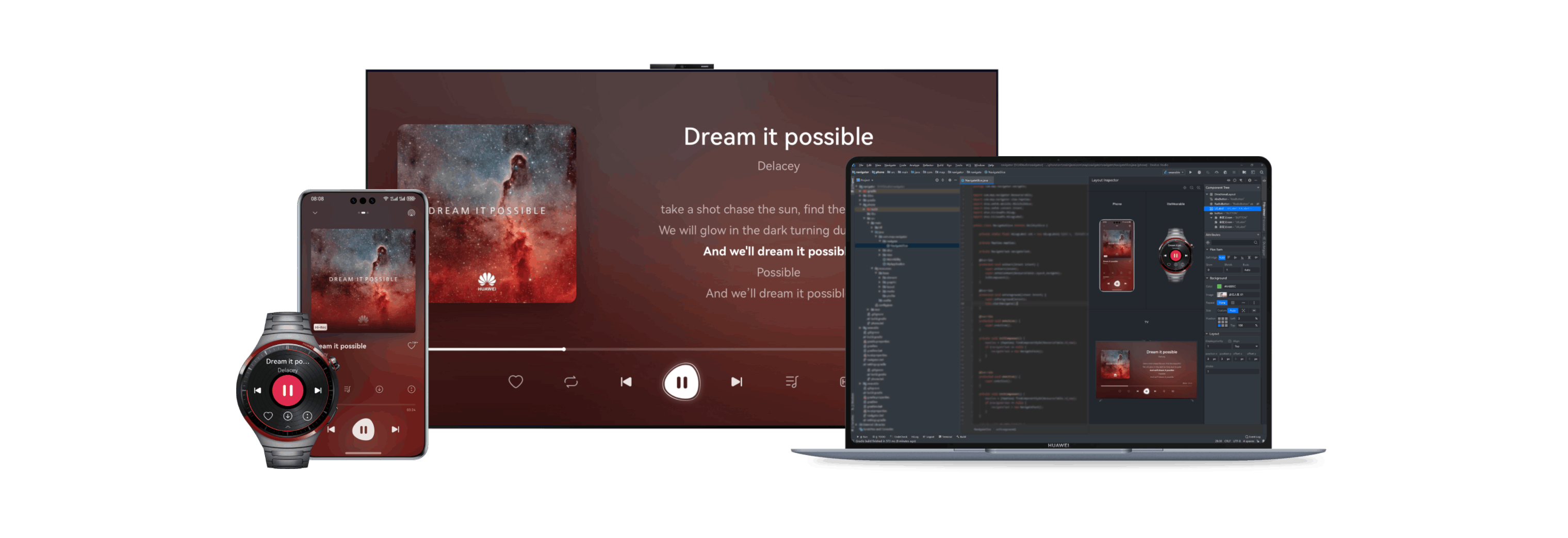This screenshot has width=1568, height=538.
Task: Favorite the song on the phone player
Action: [x=412, y=345]
